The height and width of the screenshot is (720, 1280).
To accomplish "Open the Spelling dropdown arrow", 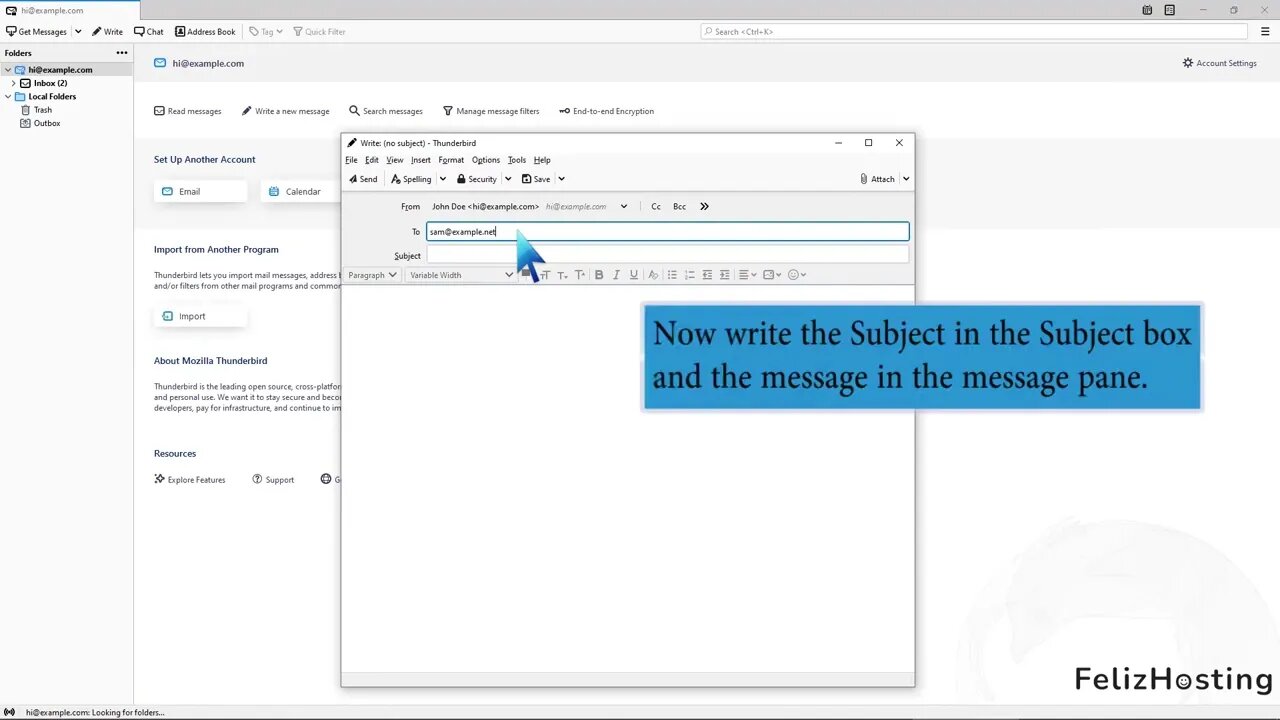I will pyautogui.click(x=443, y=179).
